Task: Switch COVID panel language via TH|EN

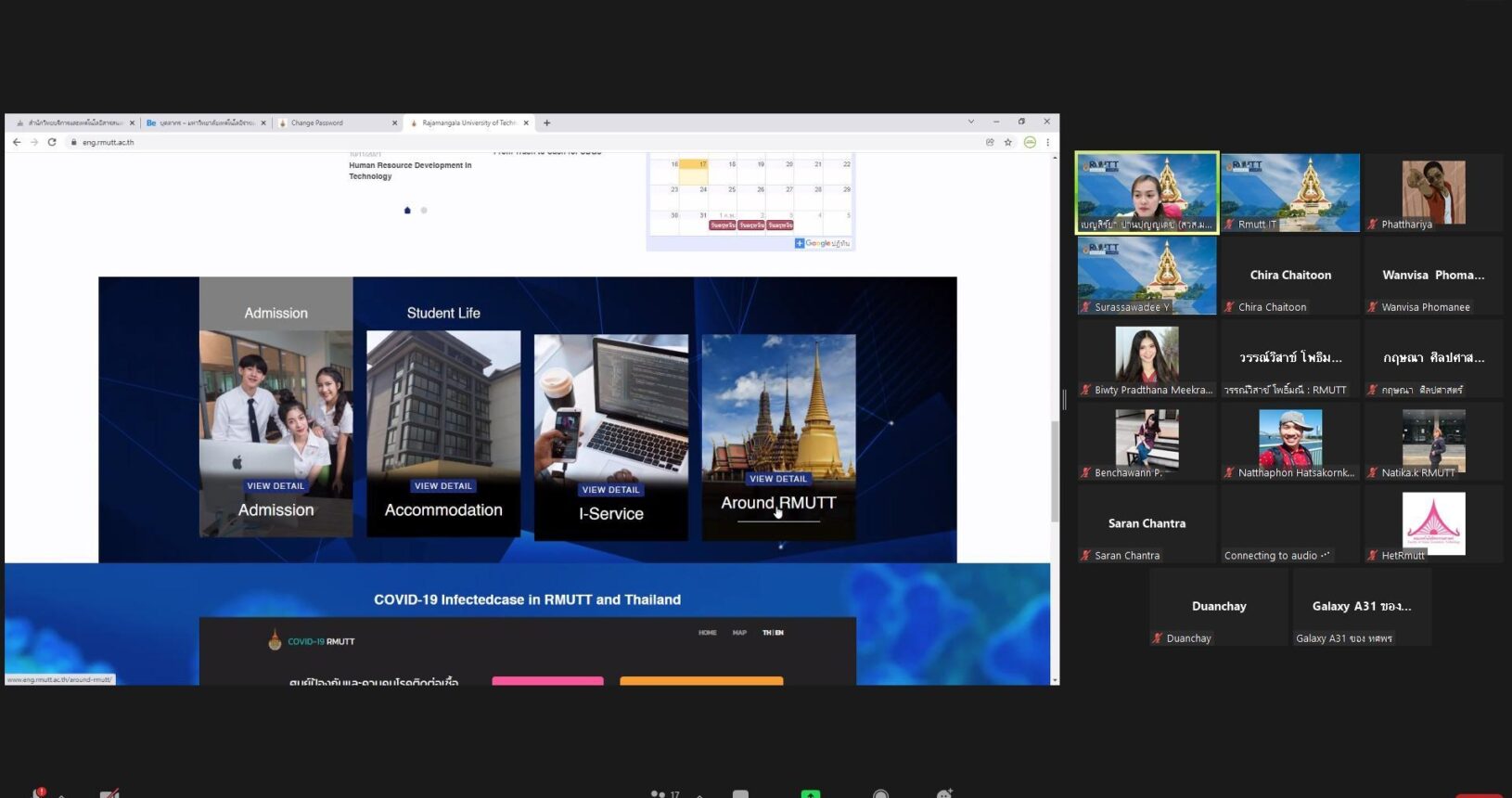Action: tap(773, 633)
